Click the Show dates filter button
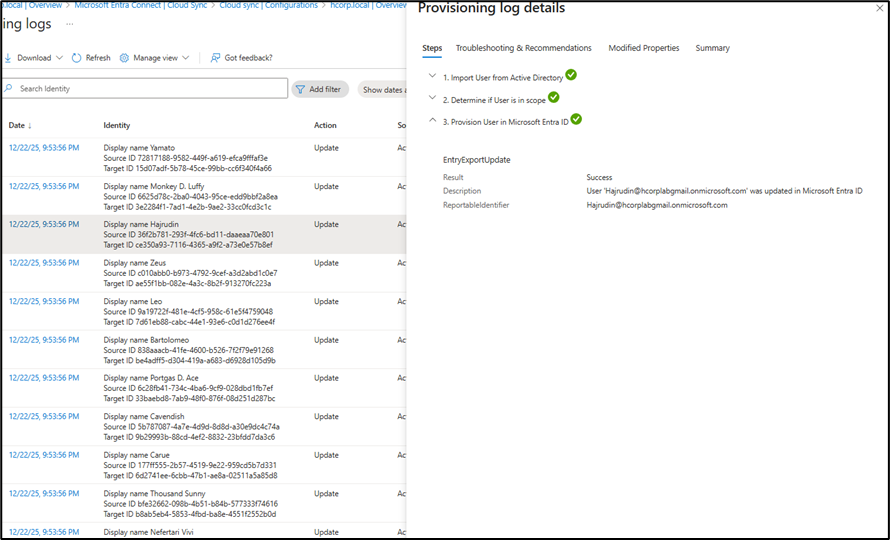The width and height of the screenshot is (890, 540). 382,90
